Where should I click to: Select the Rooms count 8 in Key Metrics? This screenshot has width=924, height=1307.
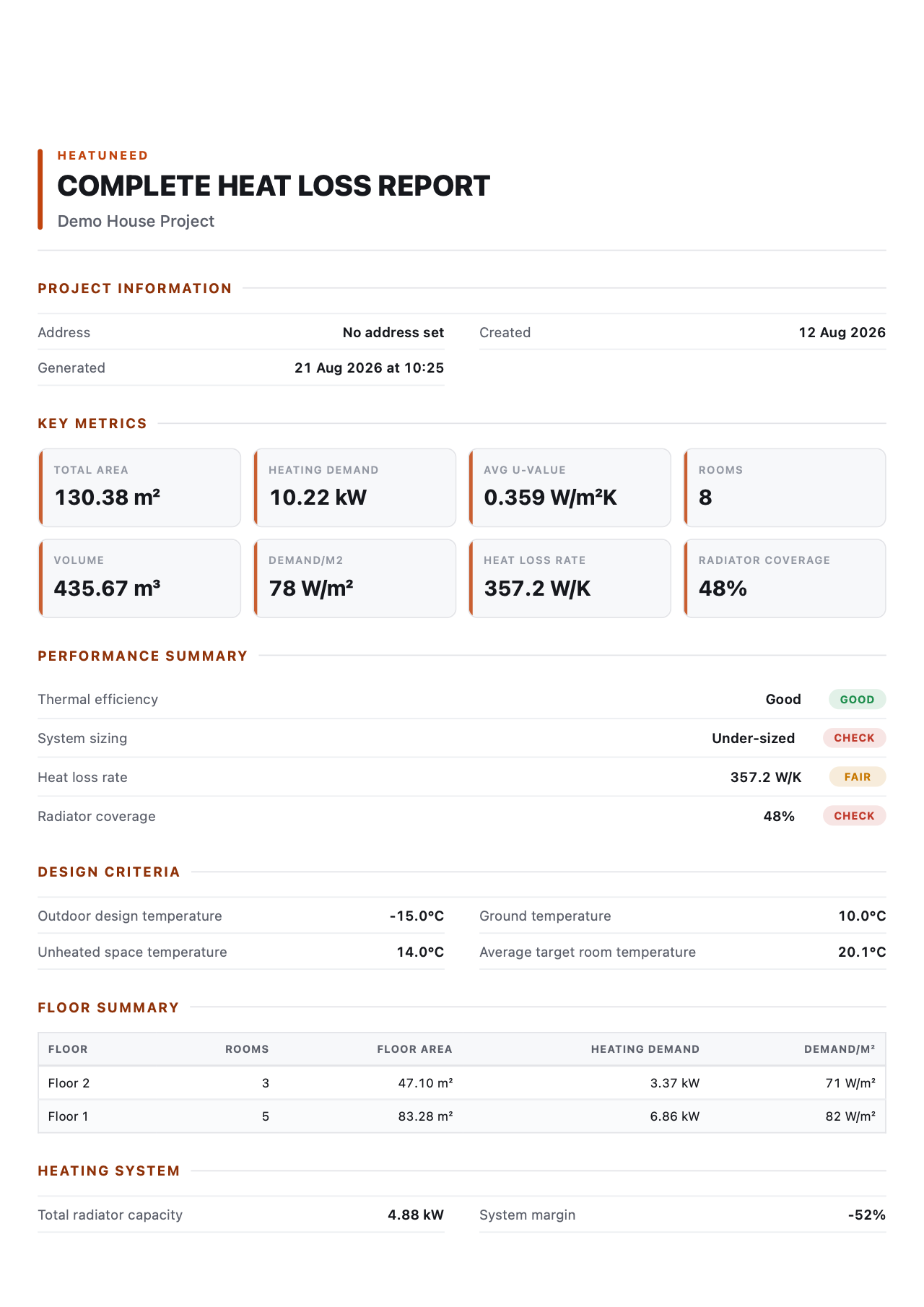pyautogui.click(x=705, y=498)
